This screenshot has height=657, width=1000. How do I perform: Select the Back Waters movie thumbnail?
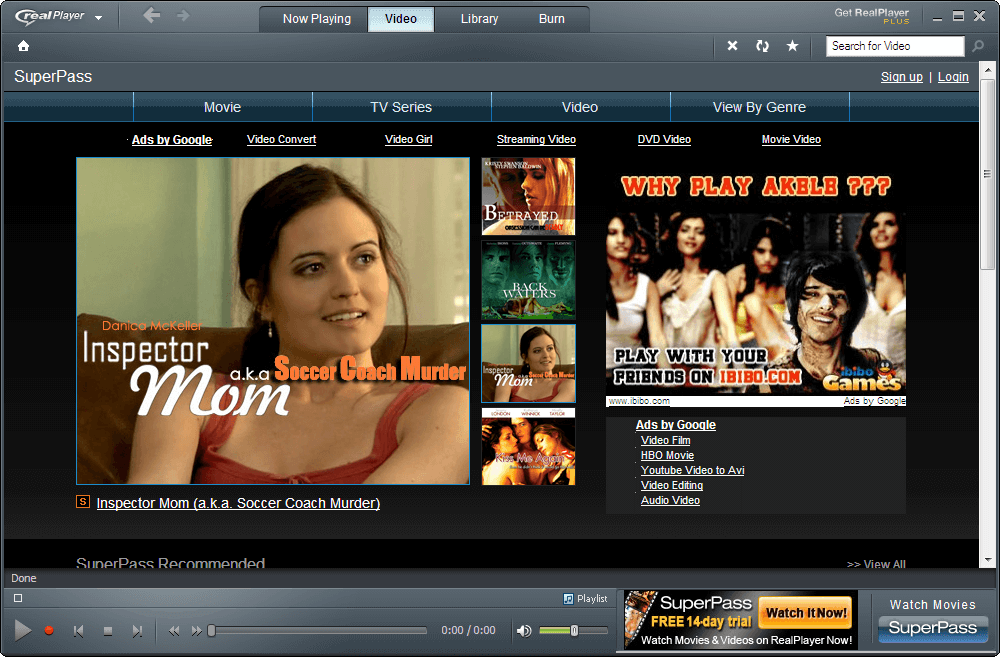click(x=528, y=280)
